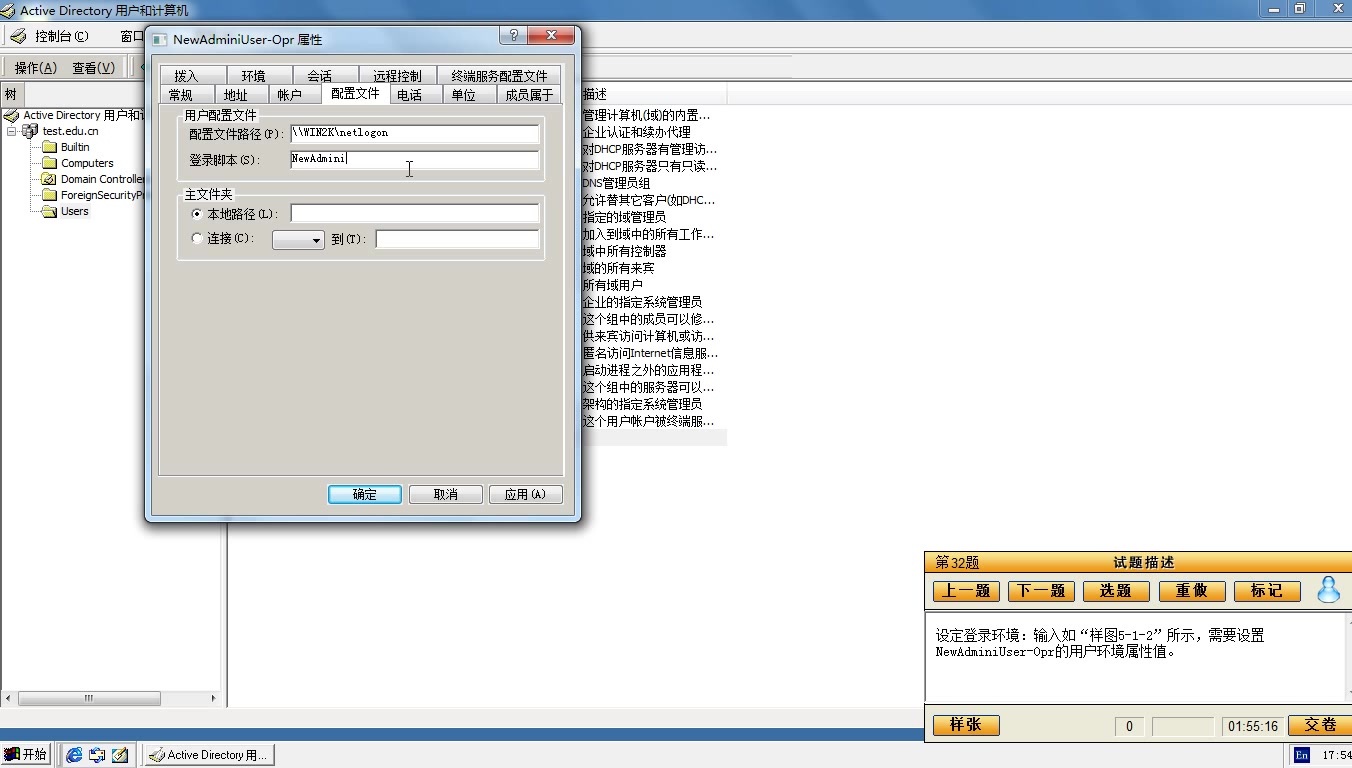Select the 本地路径 local path radio button

point(197,214)
